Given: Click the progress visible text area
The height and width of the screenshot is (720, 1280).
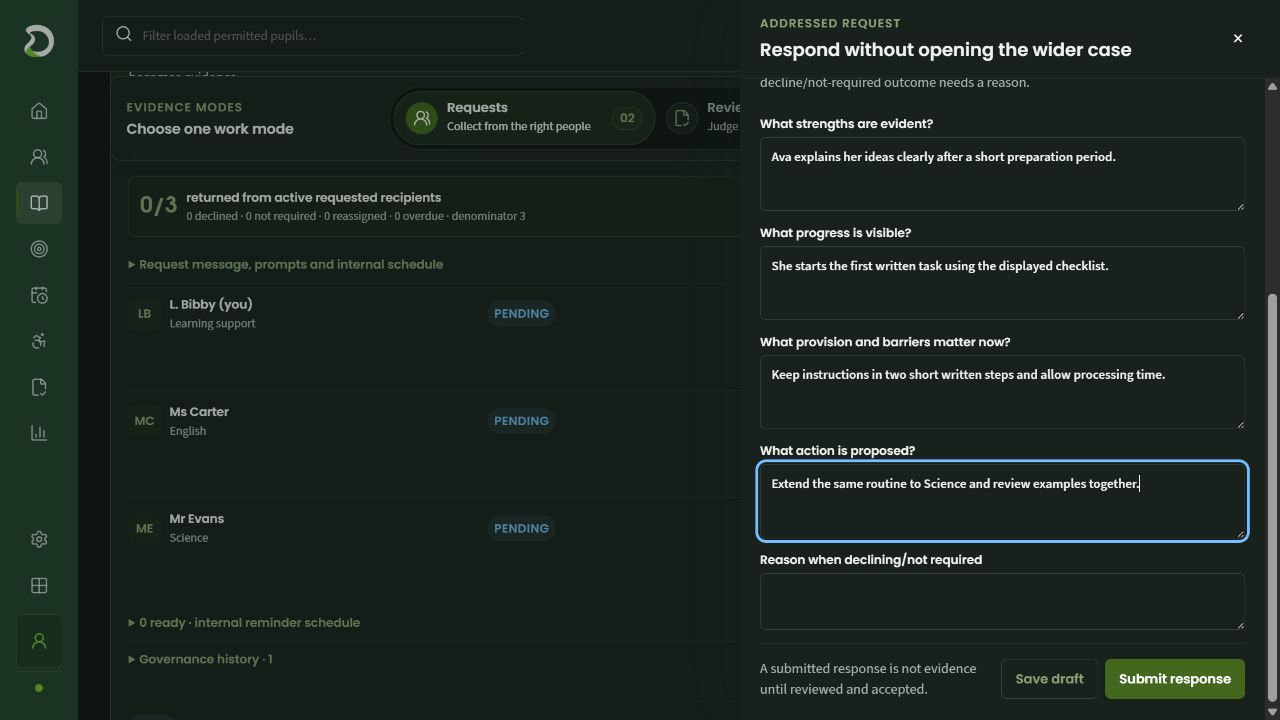Looking at the screenshot, I should (x=1002, y=283).
